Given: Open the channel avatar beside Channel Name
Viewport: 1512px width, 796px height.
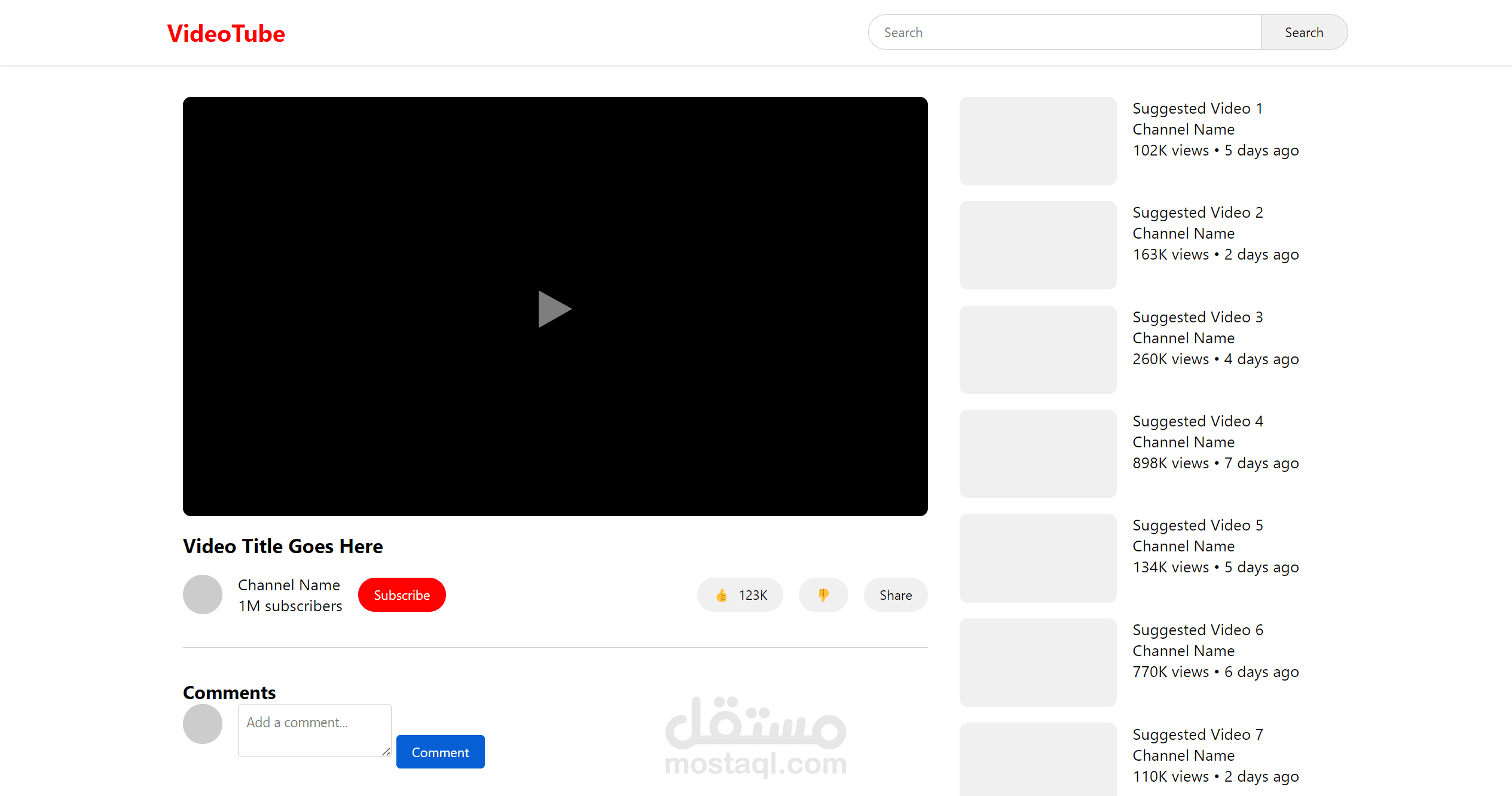Looking at the screenshot, I should click(203, 594).
